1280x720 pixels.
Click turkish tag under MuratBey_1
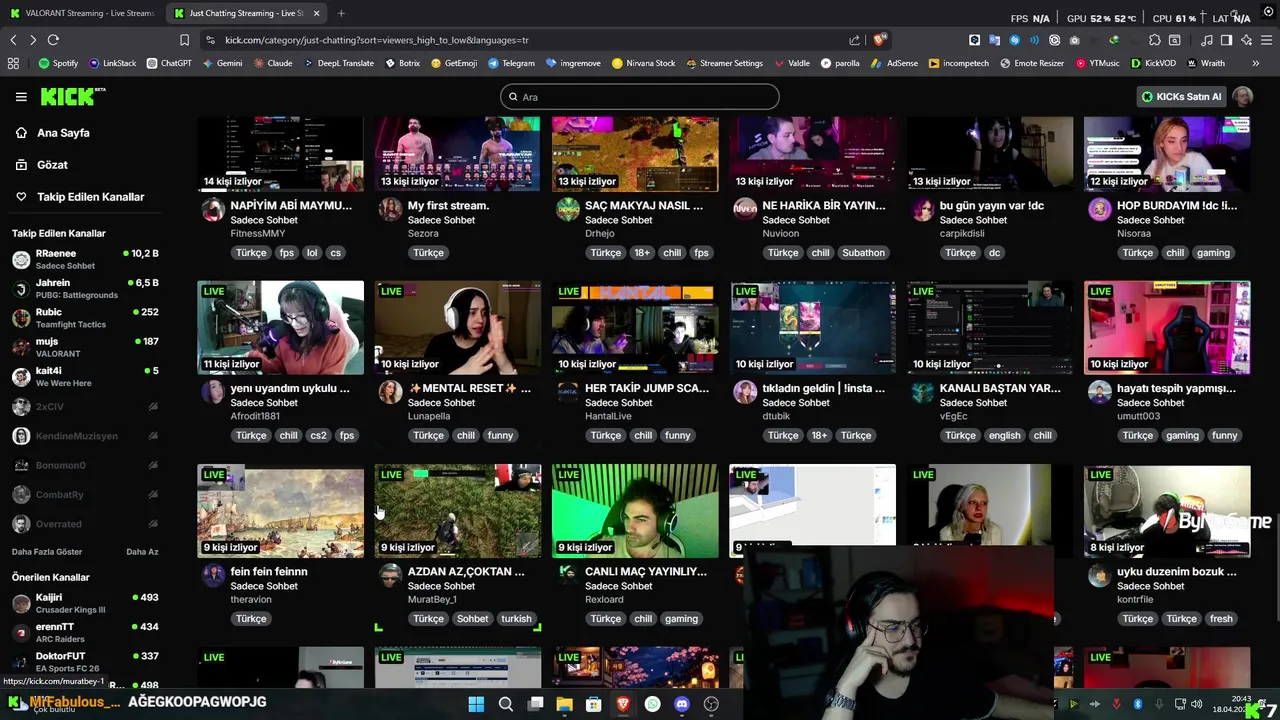click(x=516, y=619)
